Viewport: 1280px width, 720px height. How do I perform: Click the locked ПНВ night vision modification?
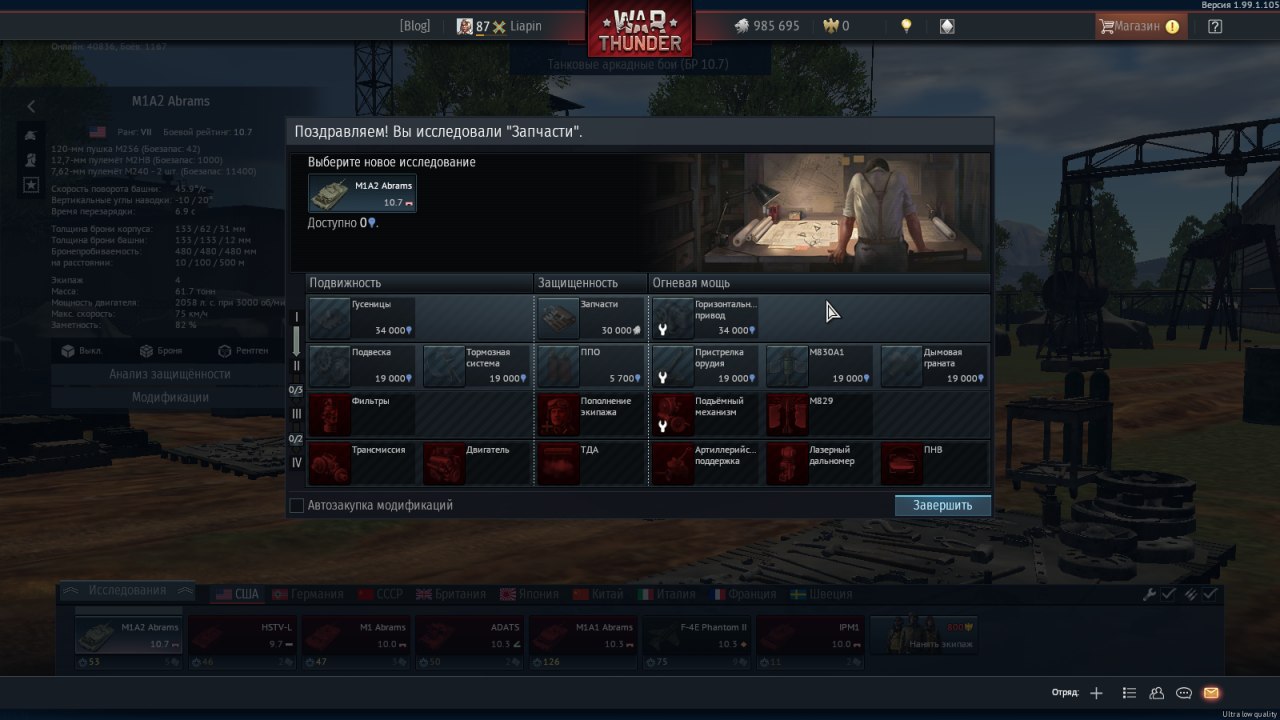(934, 463)
